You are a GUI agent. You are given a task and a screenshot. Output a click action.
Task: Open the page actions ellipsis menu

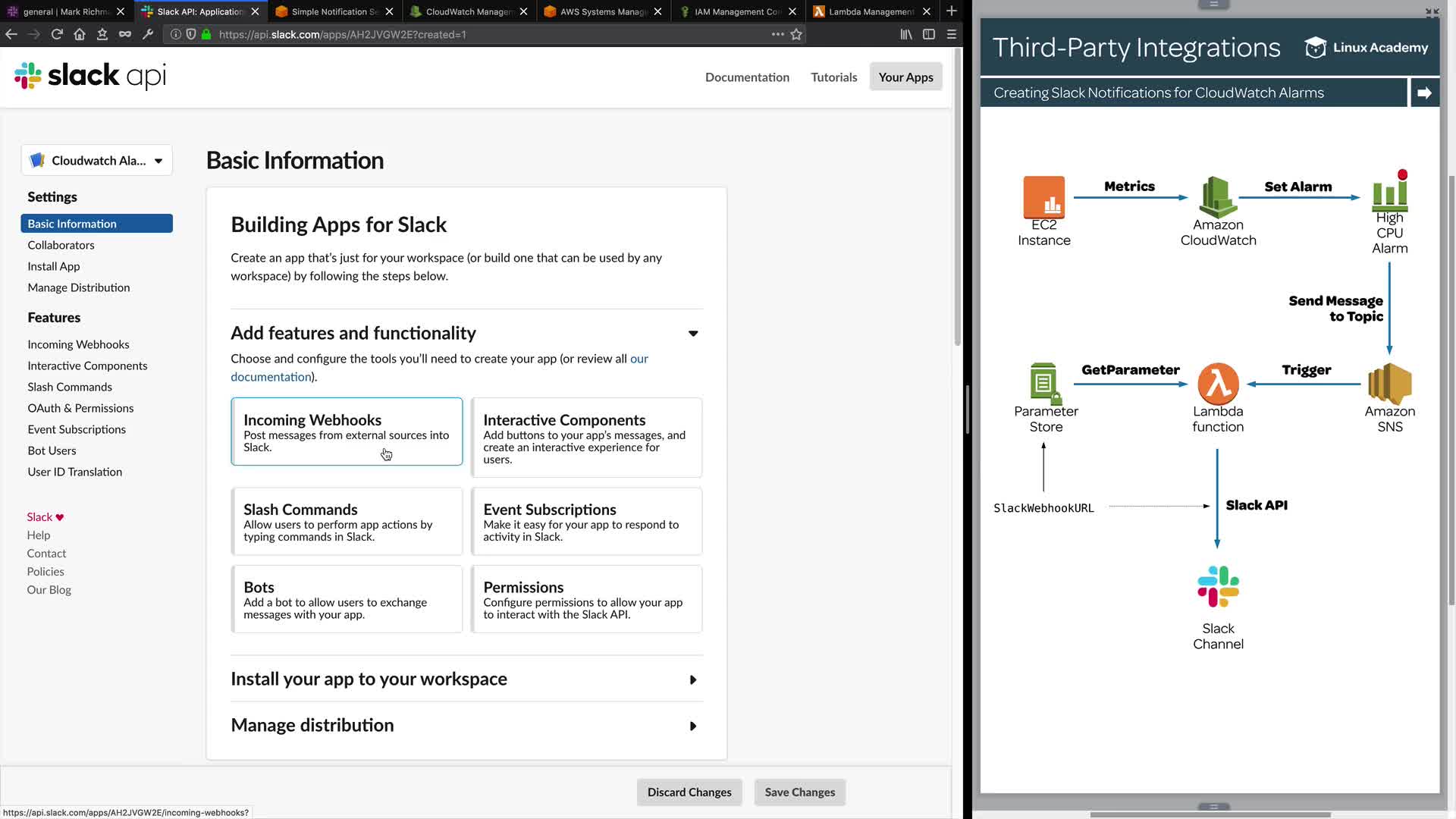777,34
